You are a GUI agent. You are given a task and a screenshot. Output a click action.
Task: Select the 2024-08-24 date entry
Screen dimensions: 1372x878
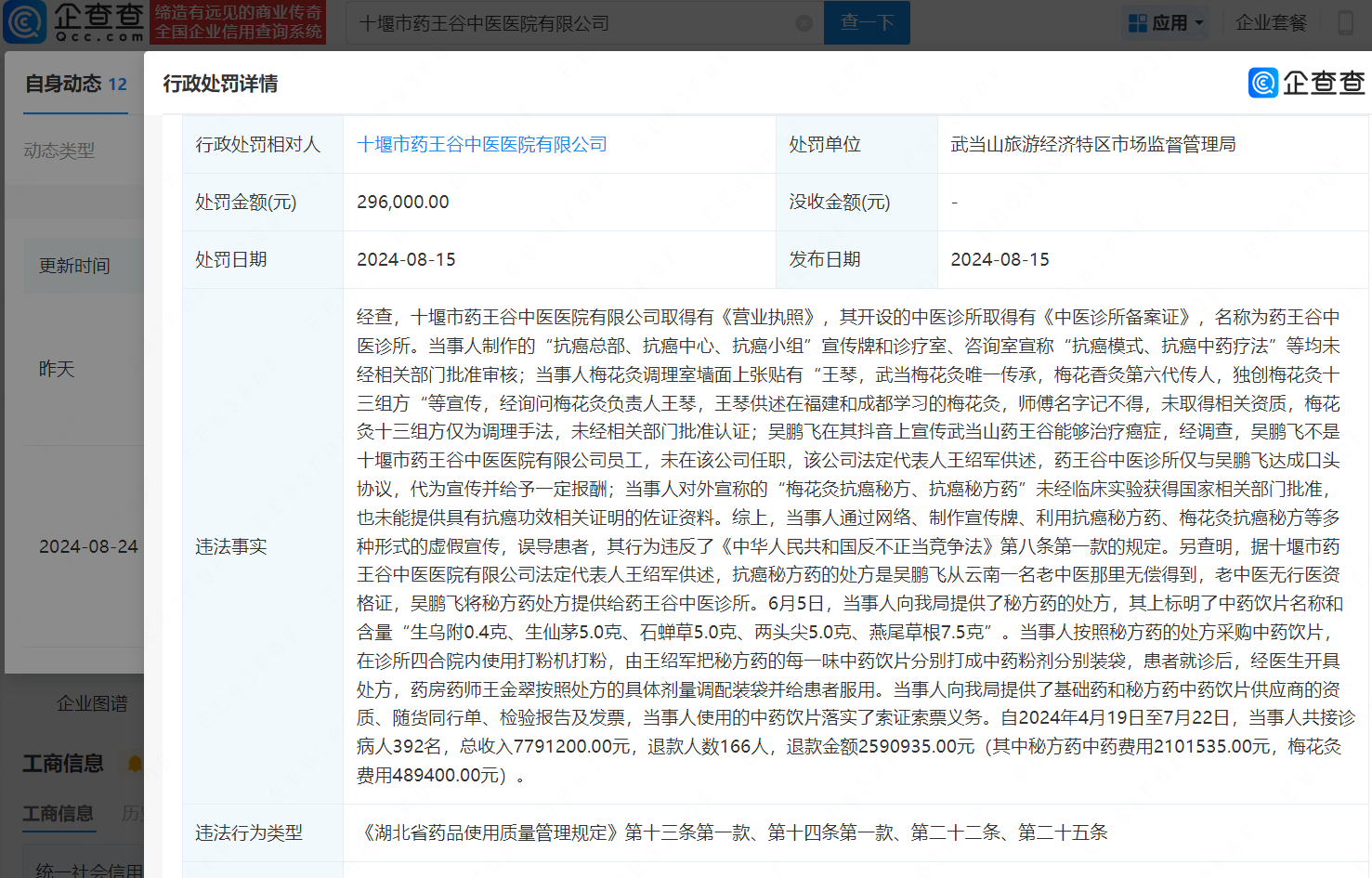[88, 546]
